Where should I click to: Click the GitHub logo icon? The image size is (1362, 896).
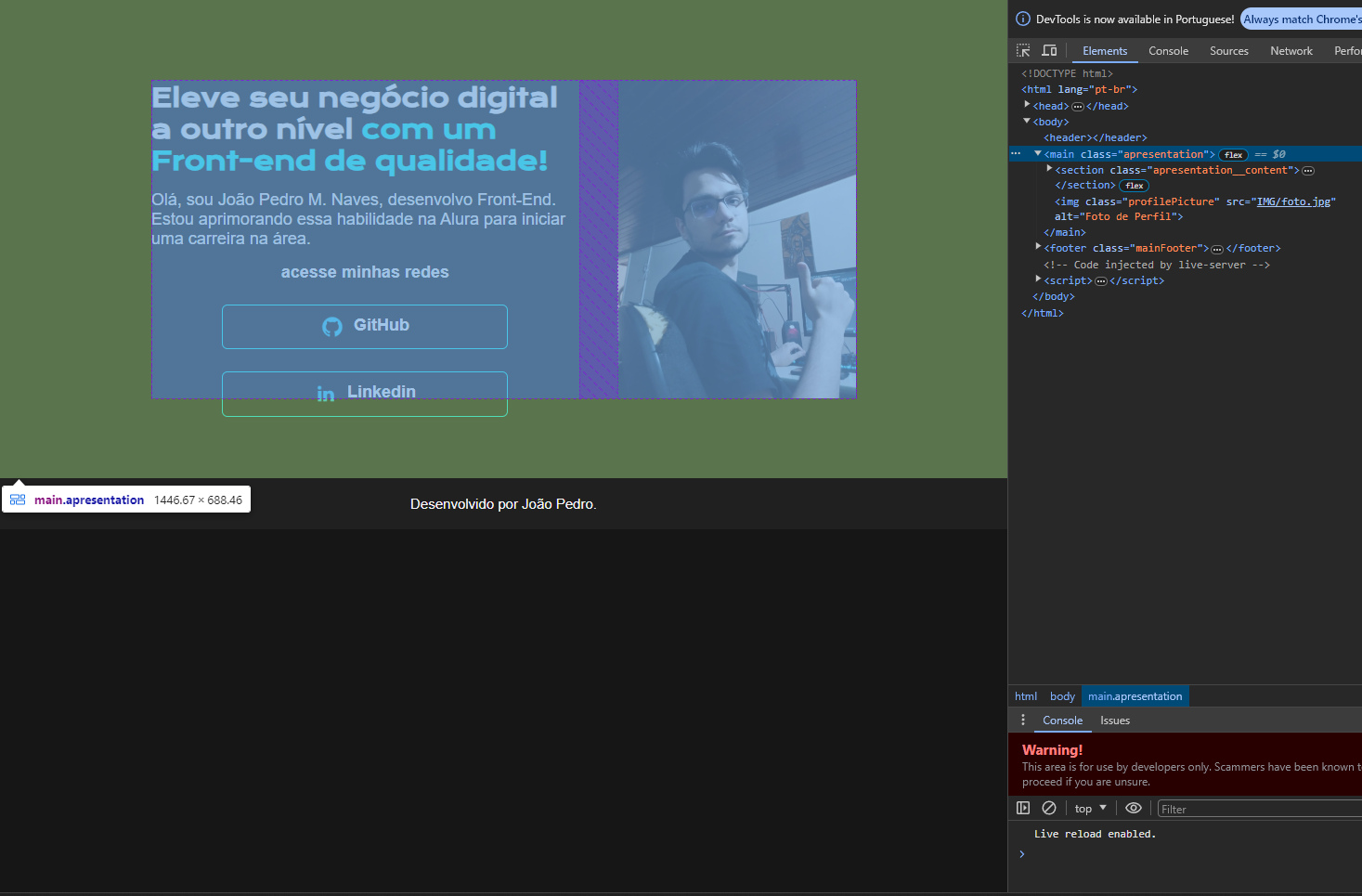pyautogui.click(x=332, y=326)
